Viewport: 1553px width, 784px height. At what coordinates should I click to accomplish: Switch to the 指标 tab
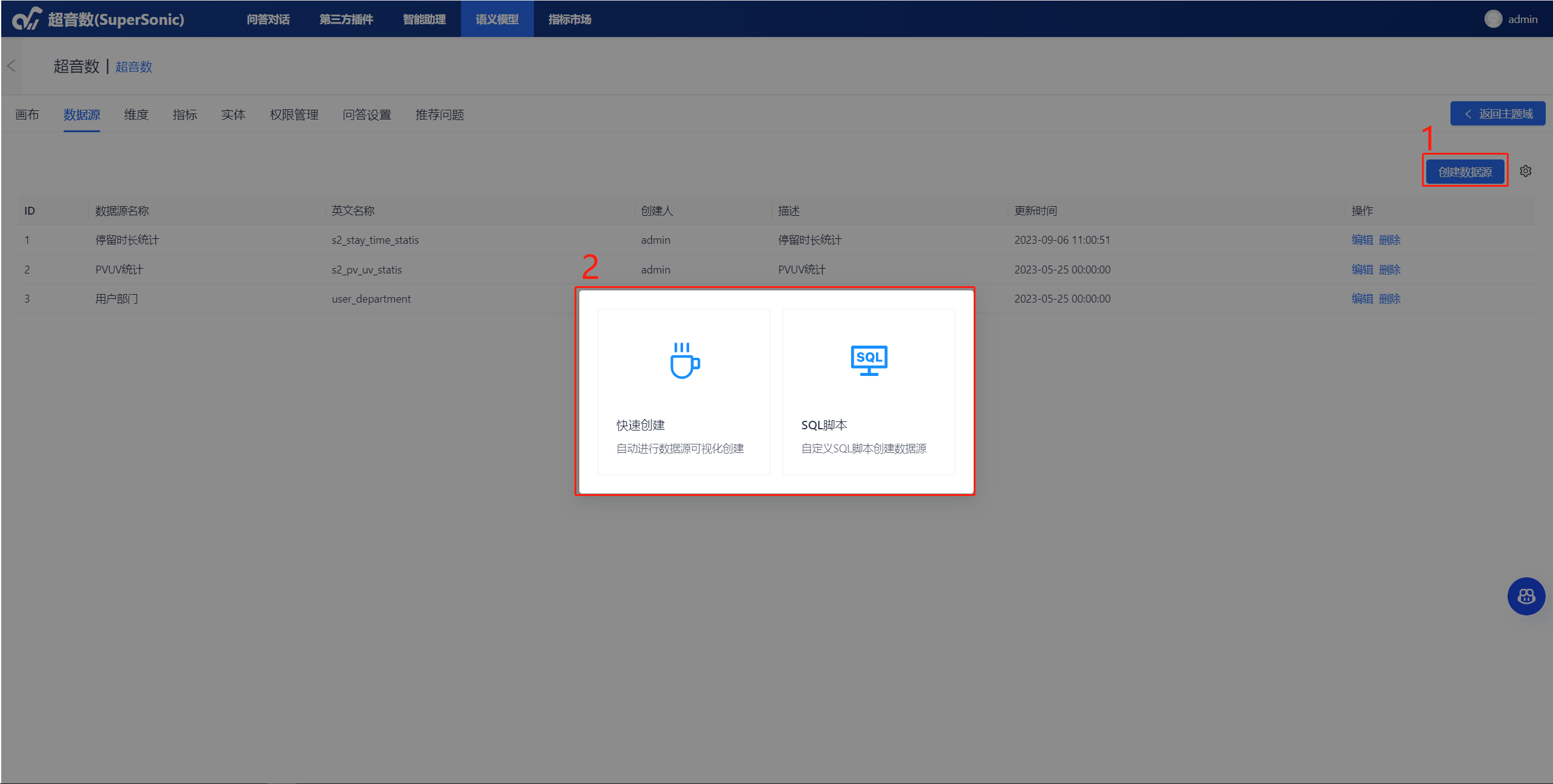point(184,115)
